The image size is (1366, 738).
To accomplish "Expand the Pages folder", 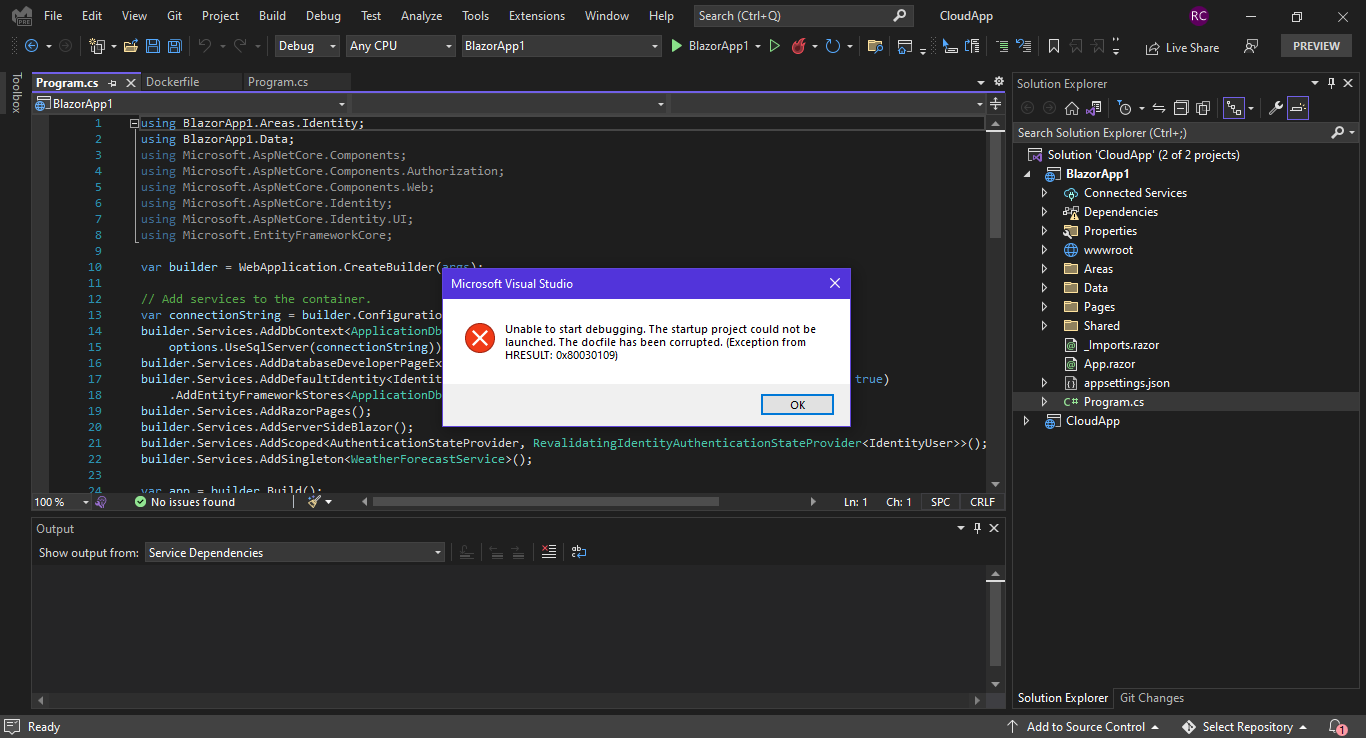I will point(1045,307).
